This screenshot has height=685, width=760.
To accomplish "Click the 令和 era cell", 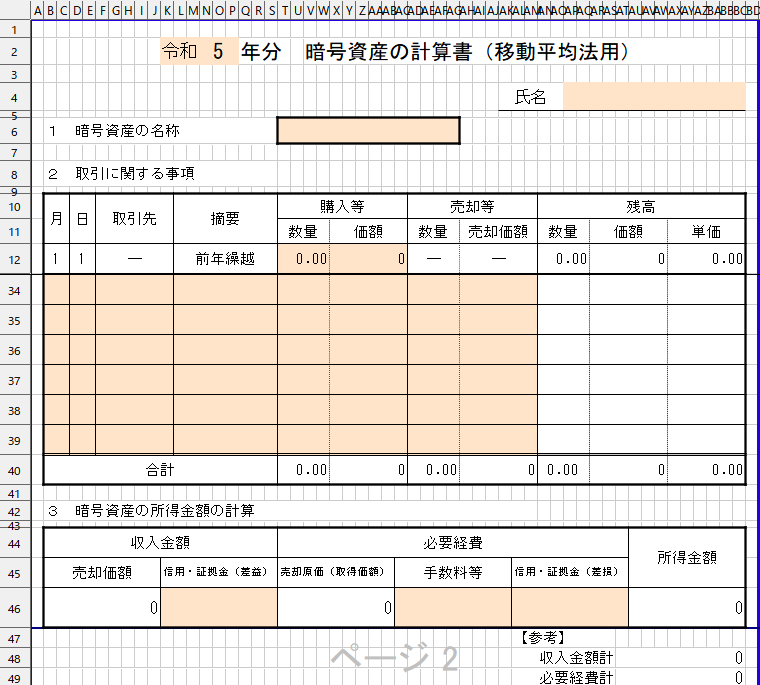I will (179, 51).
